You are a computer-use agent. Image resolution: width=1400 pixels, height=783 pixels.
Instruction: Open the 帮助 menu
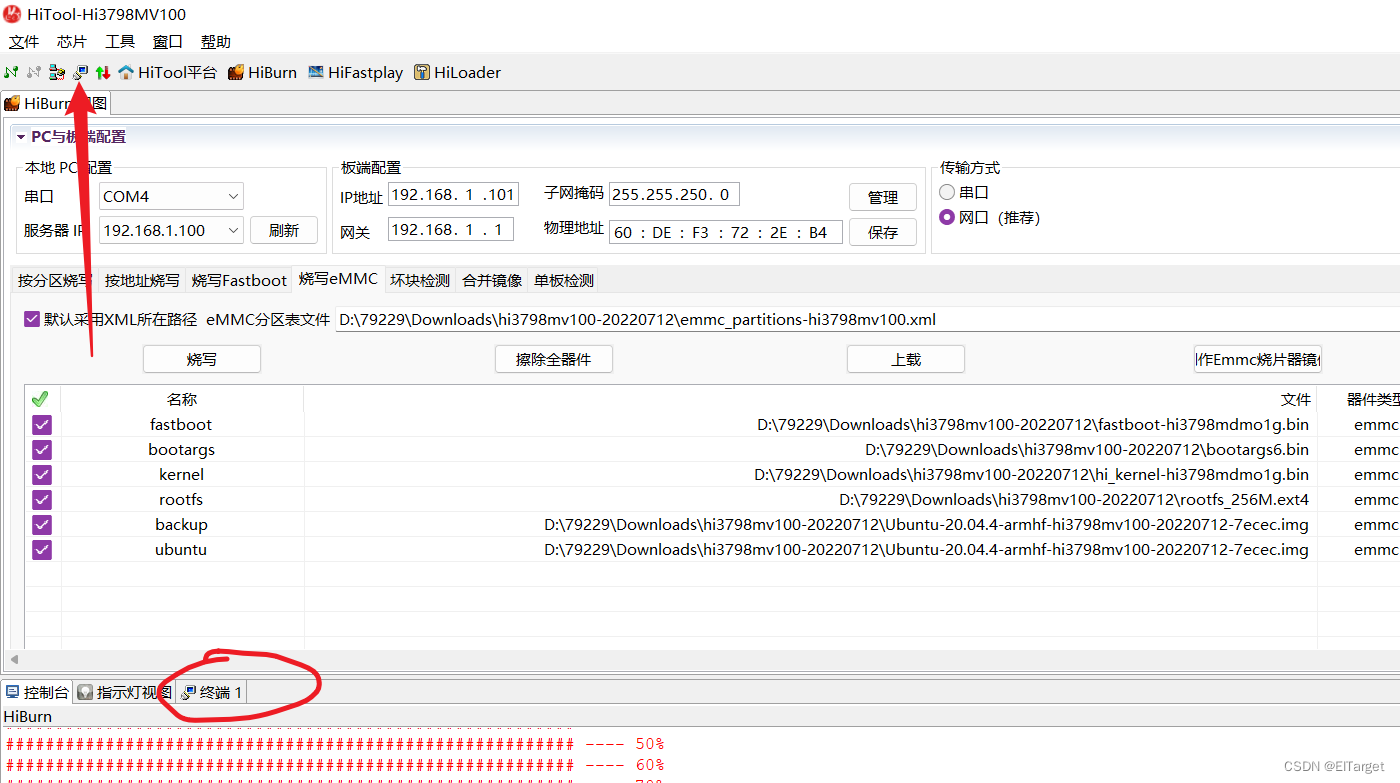pyautogui.click(x=216, y=41)
